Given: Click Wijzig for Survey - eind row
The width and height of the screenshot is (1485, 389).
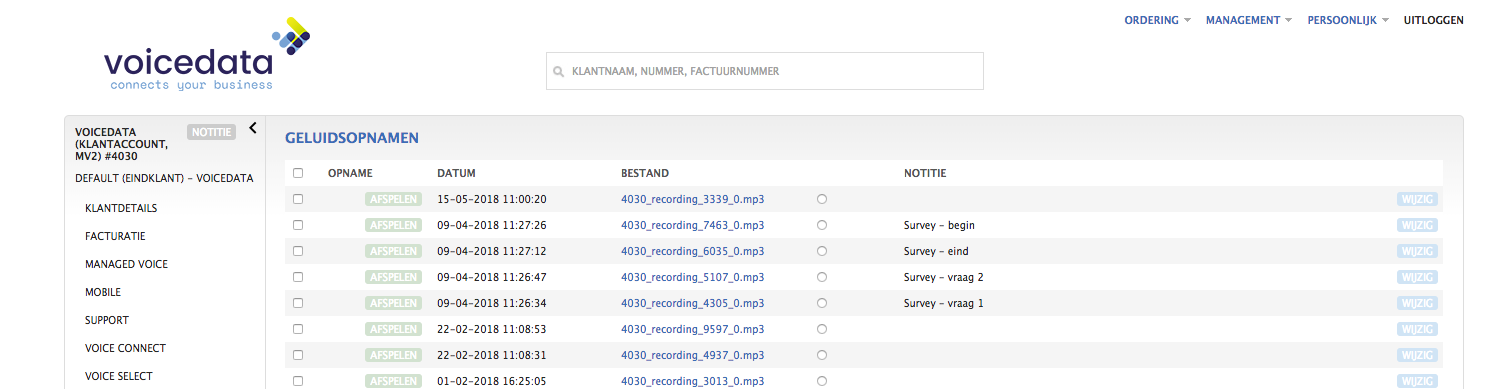Looking at the screenshot, I should pos(1418,251).
